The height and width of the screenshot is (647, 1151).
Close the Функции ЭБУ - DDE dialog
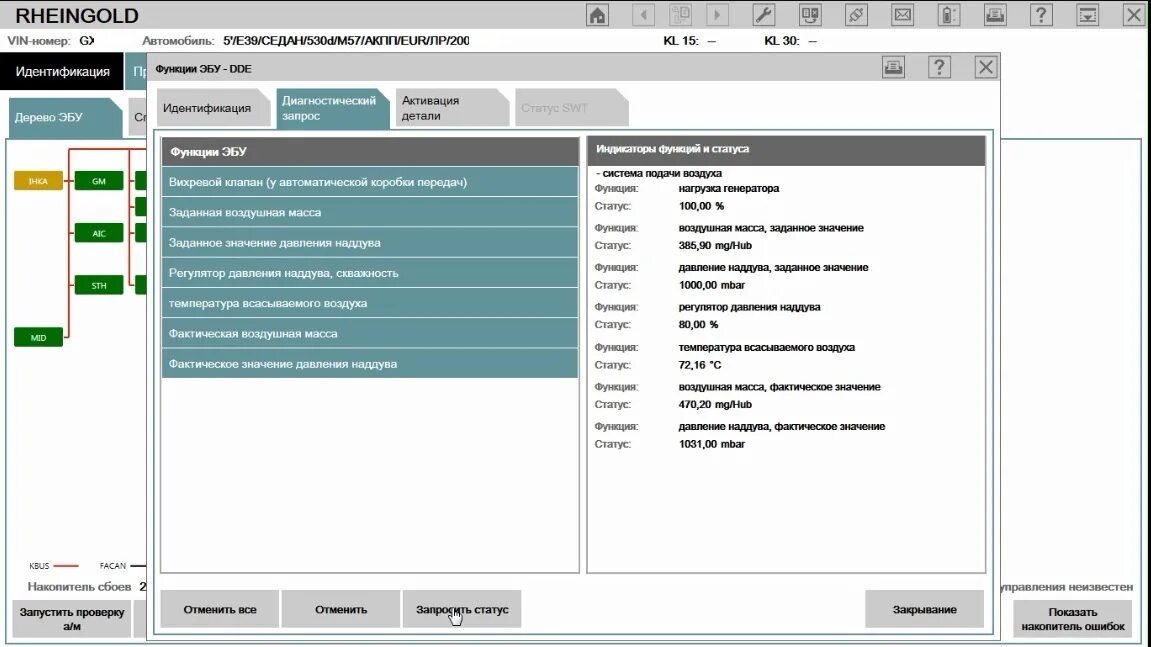986,68
